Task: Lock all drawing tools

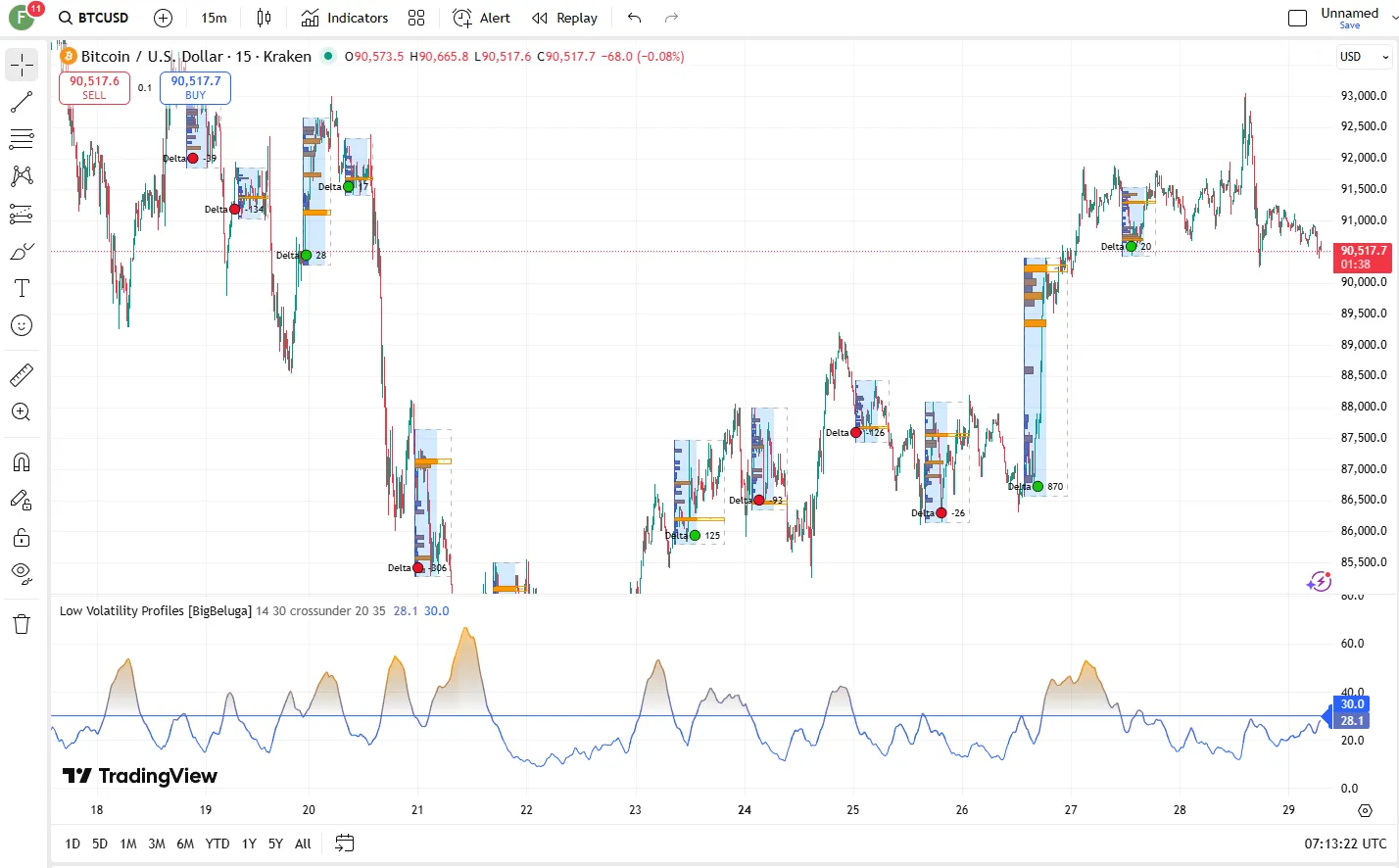Action: coord(22,538)
